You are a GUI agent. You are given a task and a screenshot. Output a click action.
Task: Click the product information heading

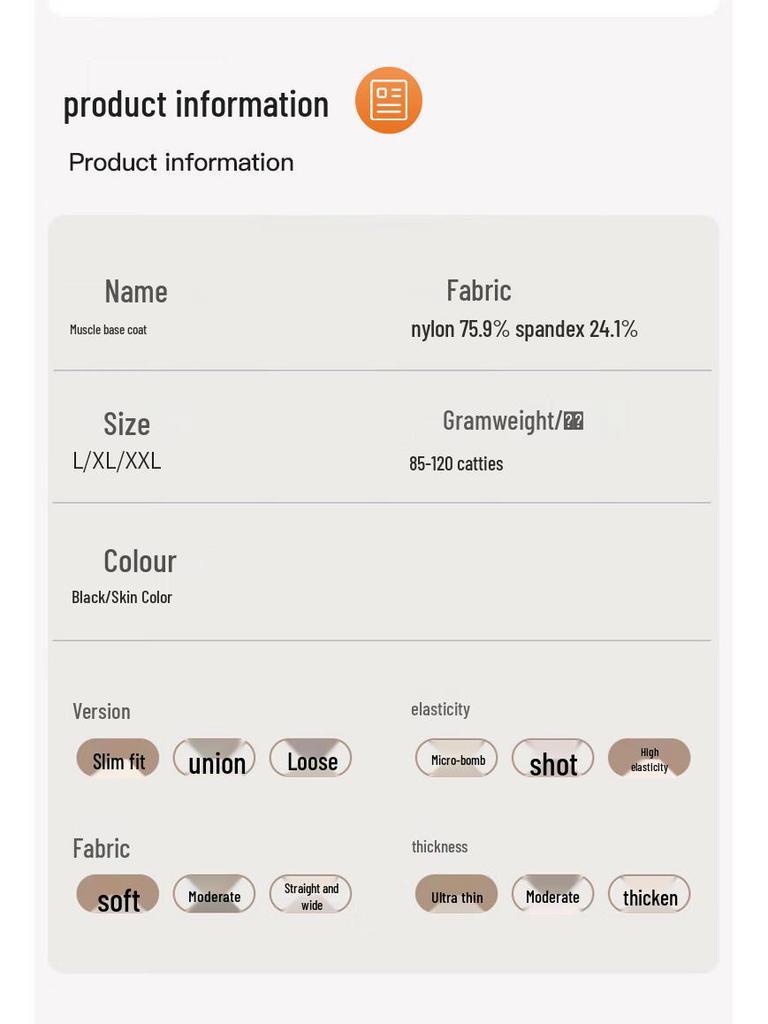[196, 104]
